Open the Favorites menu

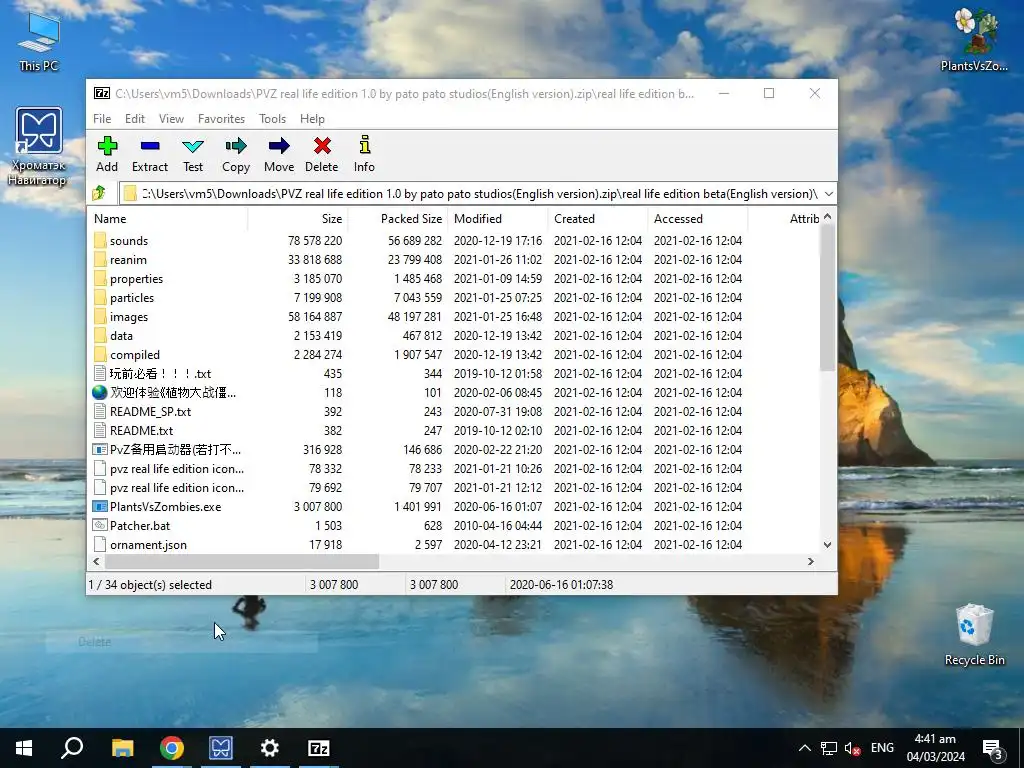pos(221,119)
